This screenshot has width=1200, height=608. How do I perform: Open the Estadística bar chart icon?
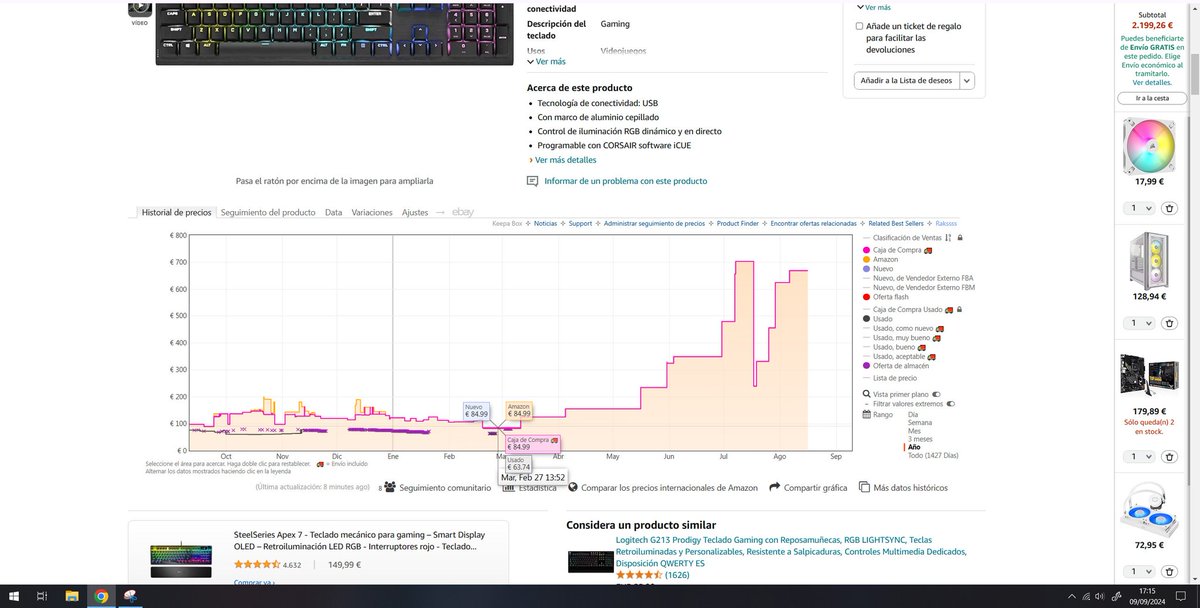[x=508, y=487]
